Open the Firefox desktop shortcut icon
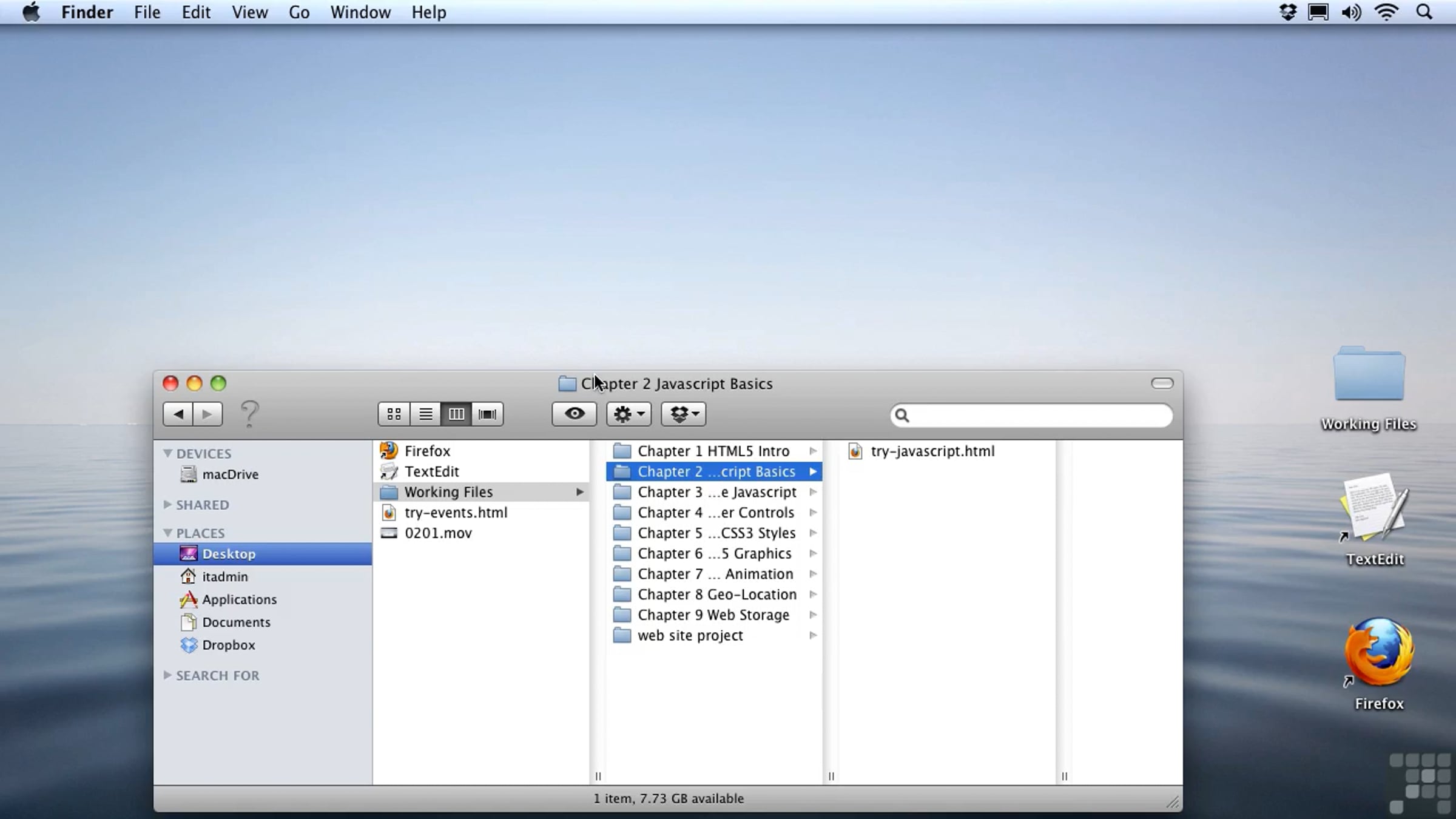 1379,654
